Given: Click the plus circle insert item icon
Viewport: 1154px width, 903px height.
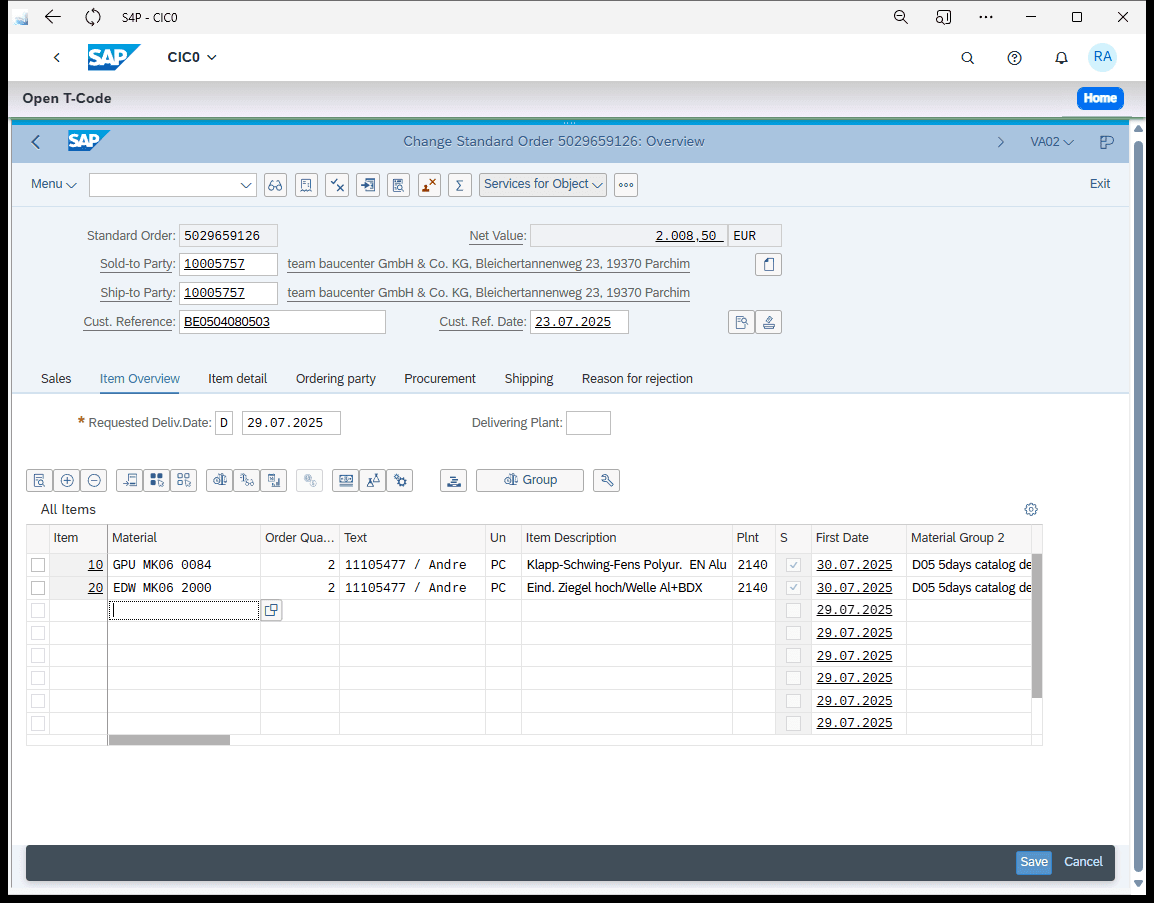Looking at the screenshot, I should tap(67, 481).
